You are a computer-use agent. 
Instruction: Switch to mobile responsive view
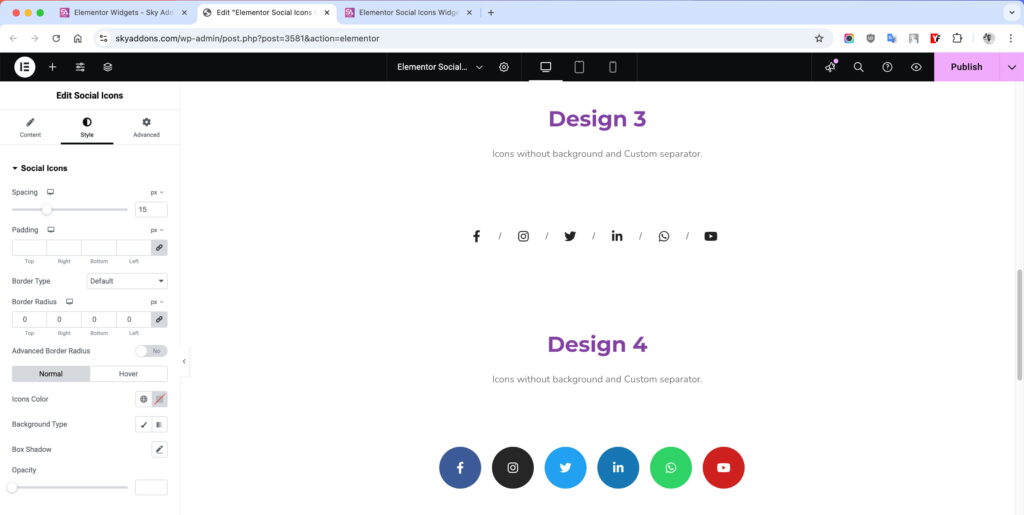click(613, 67)
